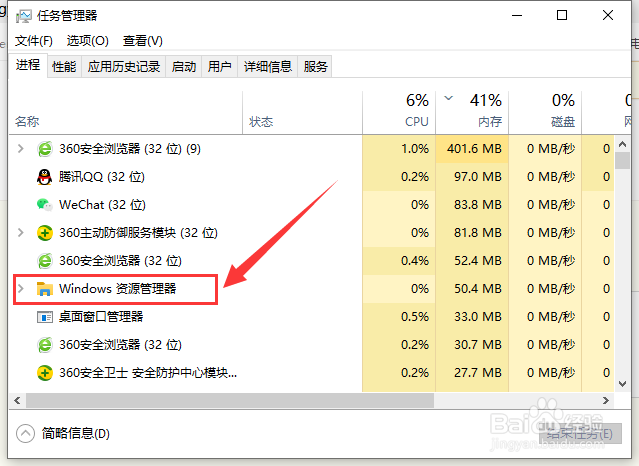The width and height of the screenshot is (639, 466).
Task: Click the 360主动防御服务模块 shield icon
Action: 44,233
